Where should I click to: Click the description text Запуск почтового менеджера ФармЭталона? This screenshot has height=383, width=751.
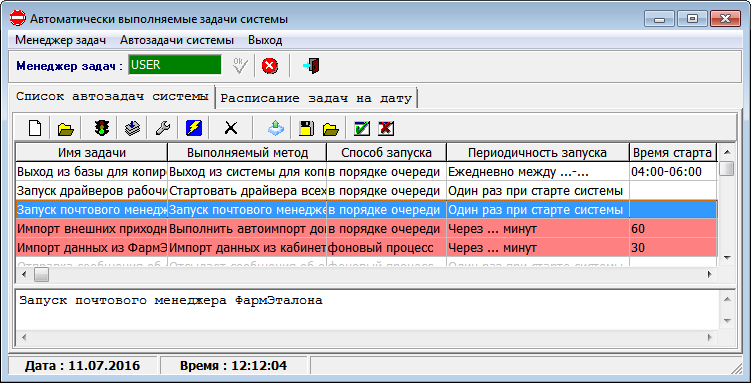(x=171, y=301)
